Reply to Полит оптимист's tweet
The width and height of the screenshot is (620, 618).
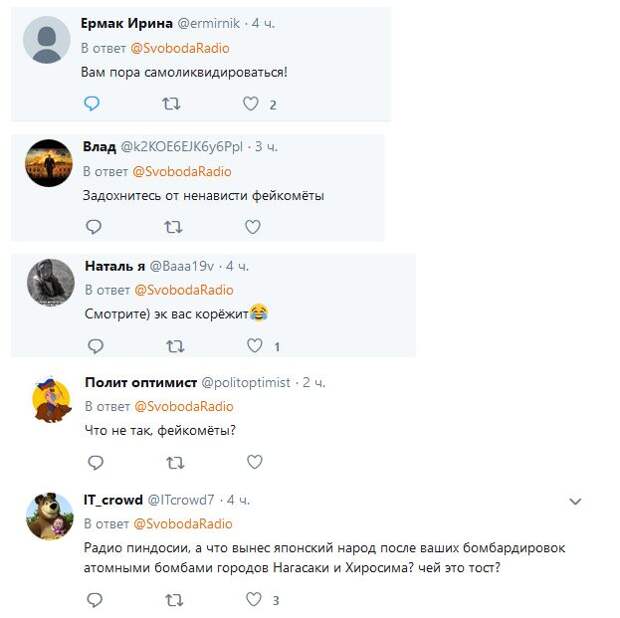click(96, 462)
